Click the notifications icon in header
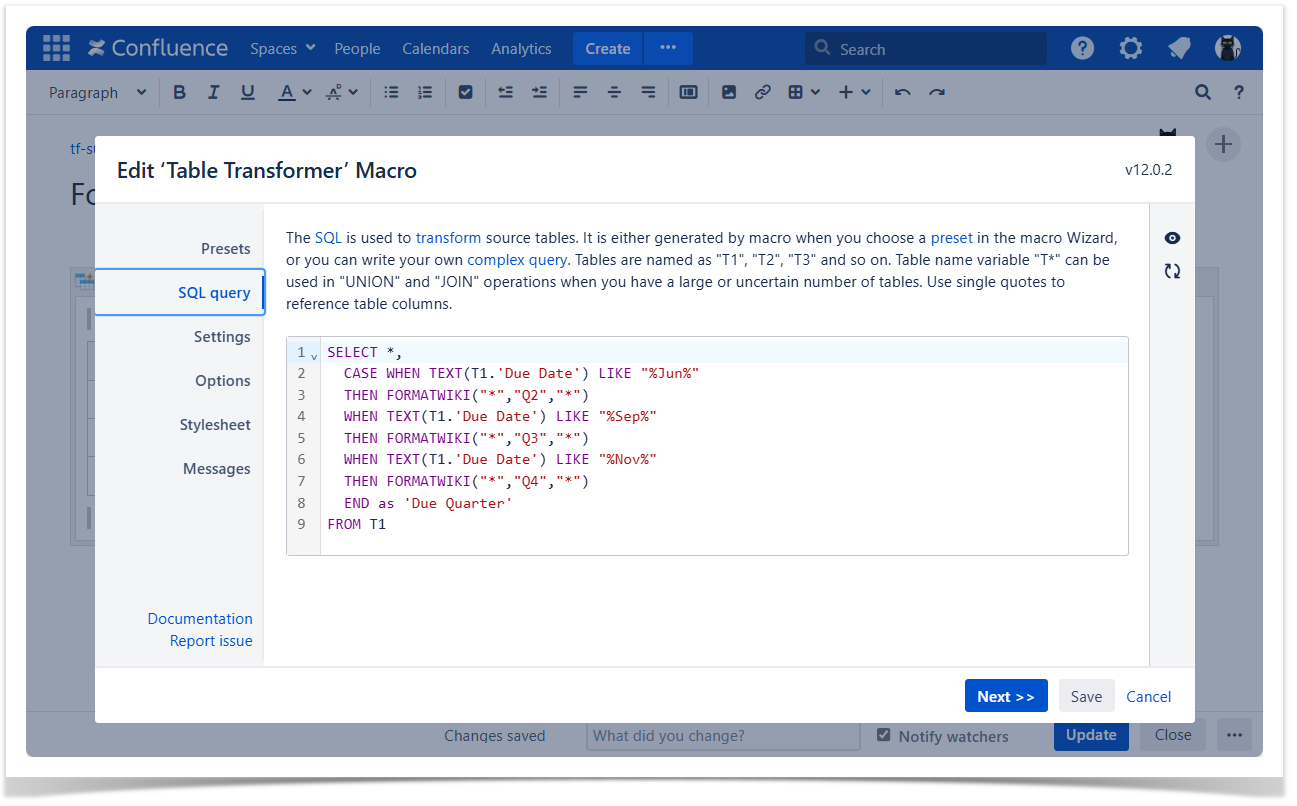Screen dimensions: 1297x806 tap(1179, 48)
